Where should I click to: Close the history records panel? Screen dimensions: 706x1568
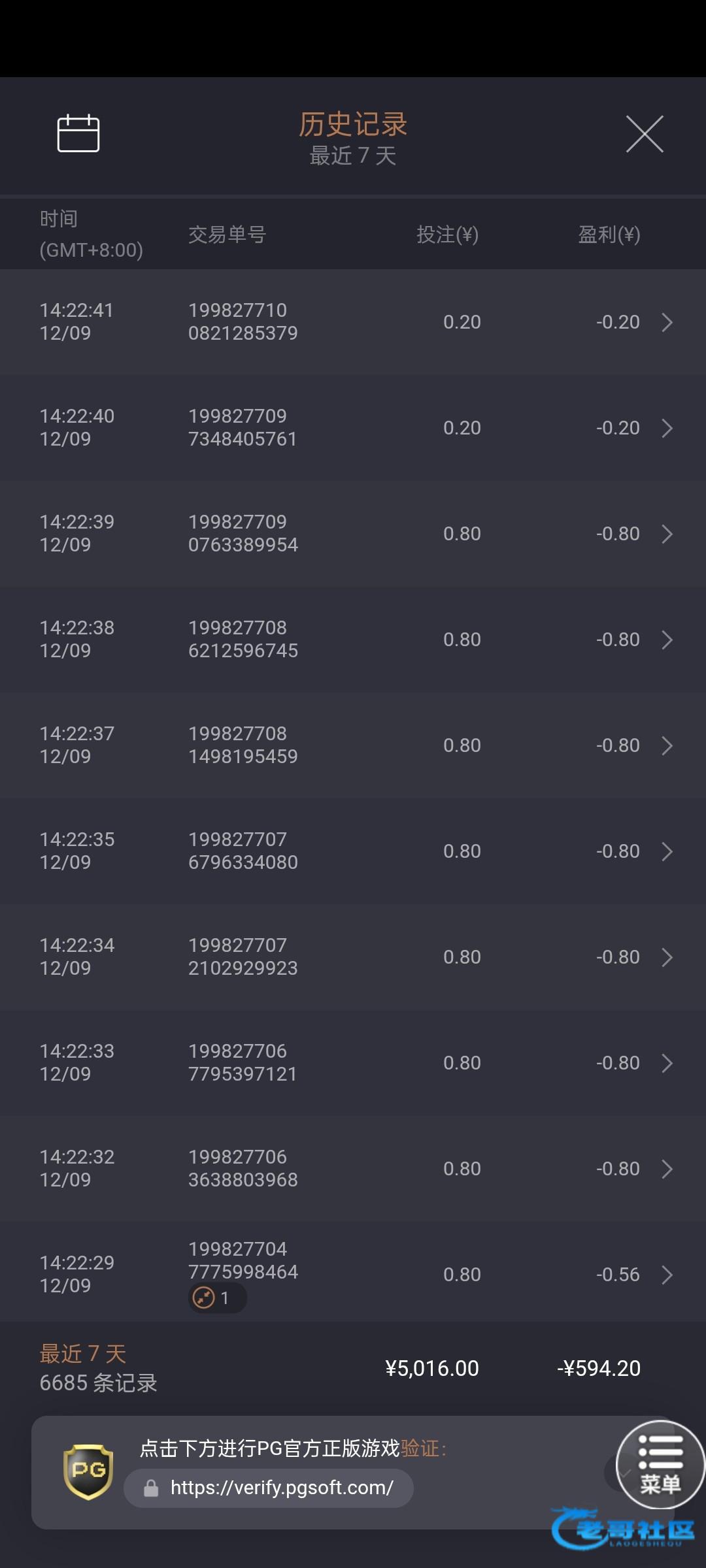645,134
